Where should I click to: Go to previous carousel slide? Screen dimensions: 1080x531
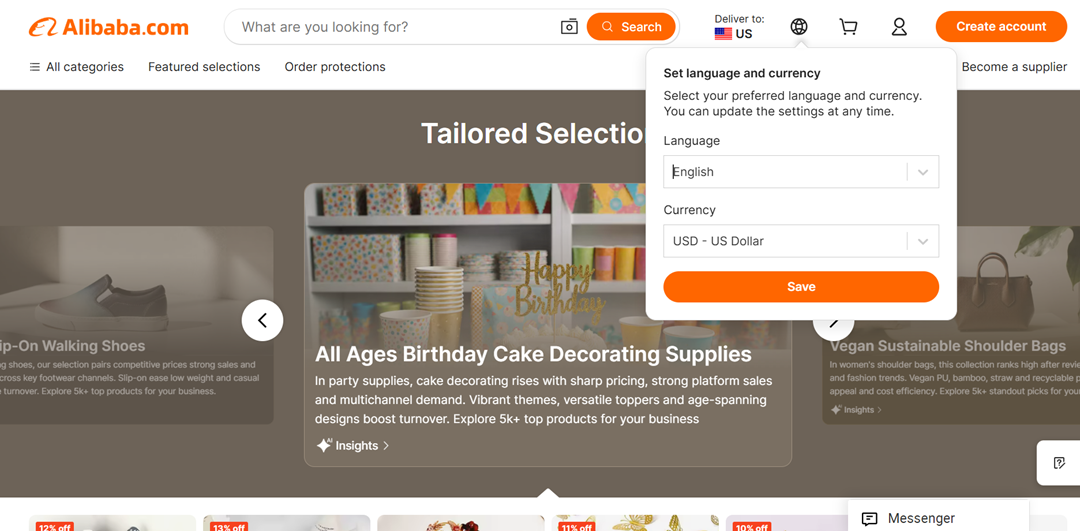262,321
